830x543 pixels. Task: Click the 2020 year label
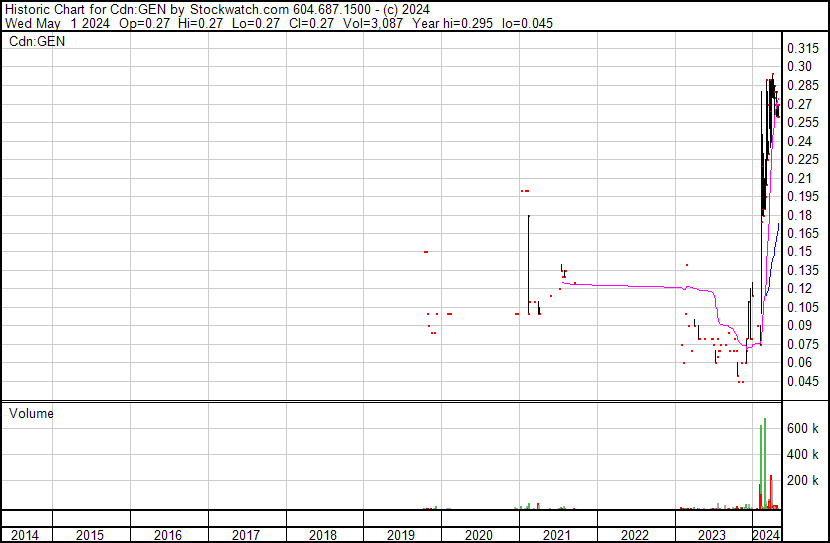click(x=479, y=535)
